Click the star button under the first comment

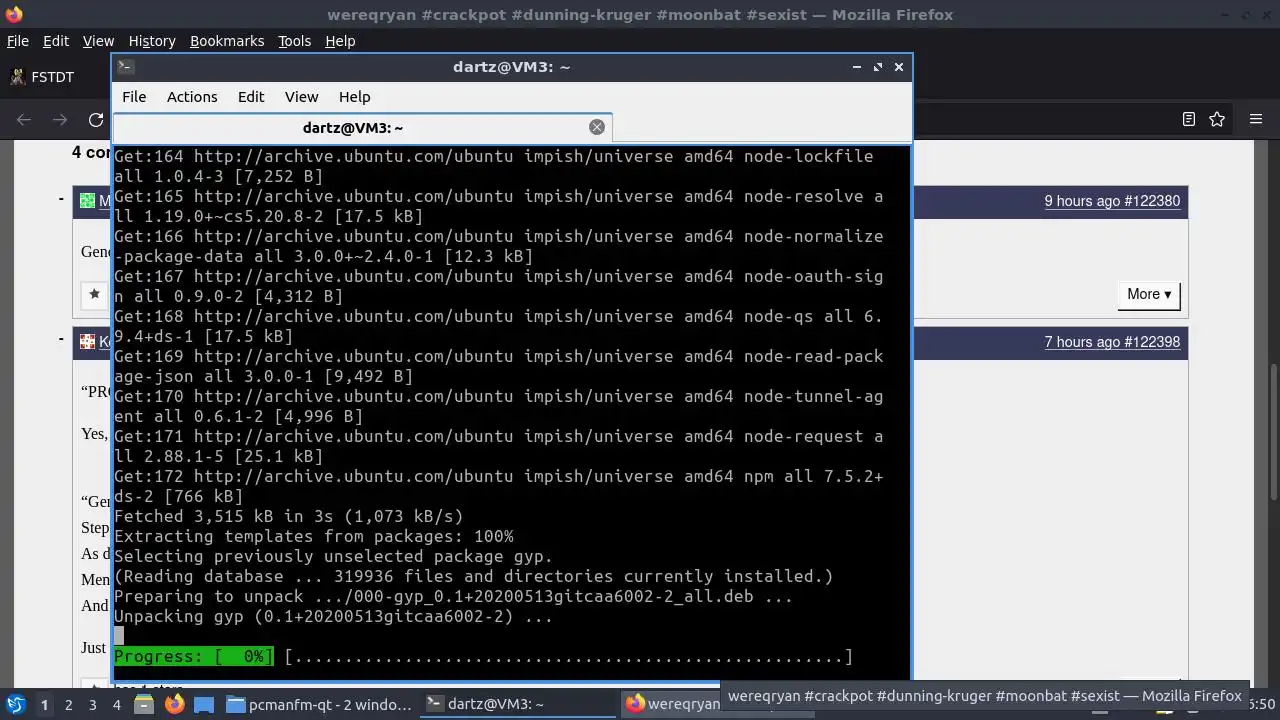click(x=94, y=294)
